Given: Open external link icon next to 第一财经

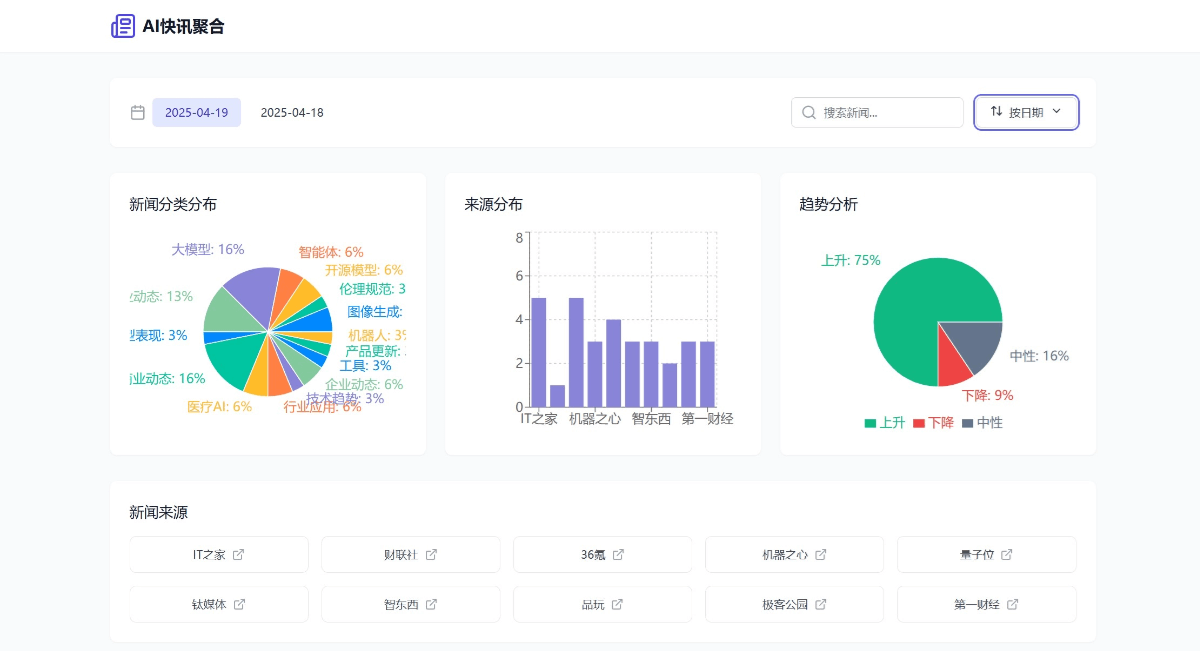Looking at the screenshot, I should [1013, 604].
